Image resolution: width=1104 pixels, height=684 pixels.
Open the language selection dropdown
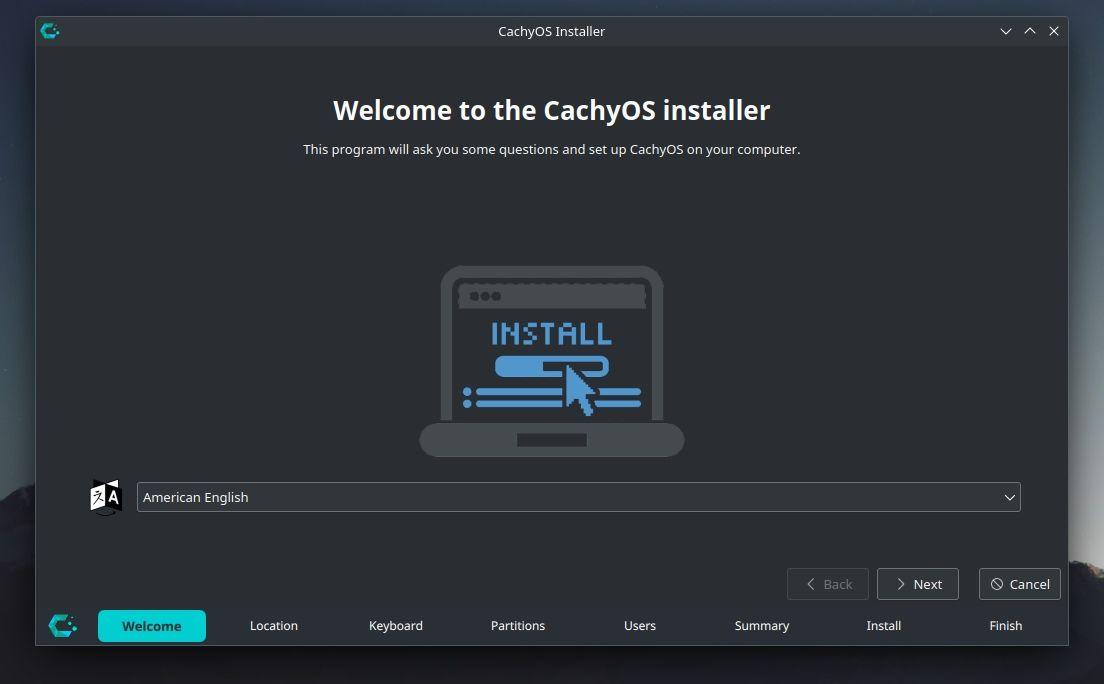point(578,497)
